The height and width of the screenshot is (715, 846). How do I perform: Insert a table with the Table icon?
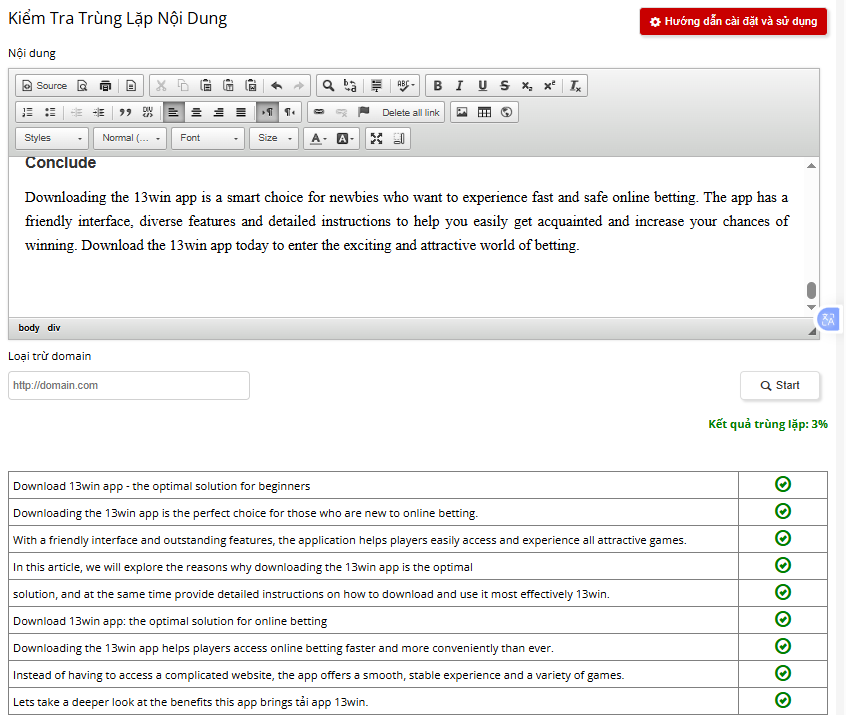click(484, 112)
